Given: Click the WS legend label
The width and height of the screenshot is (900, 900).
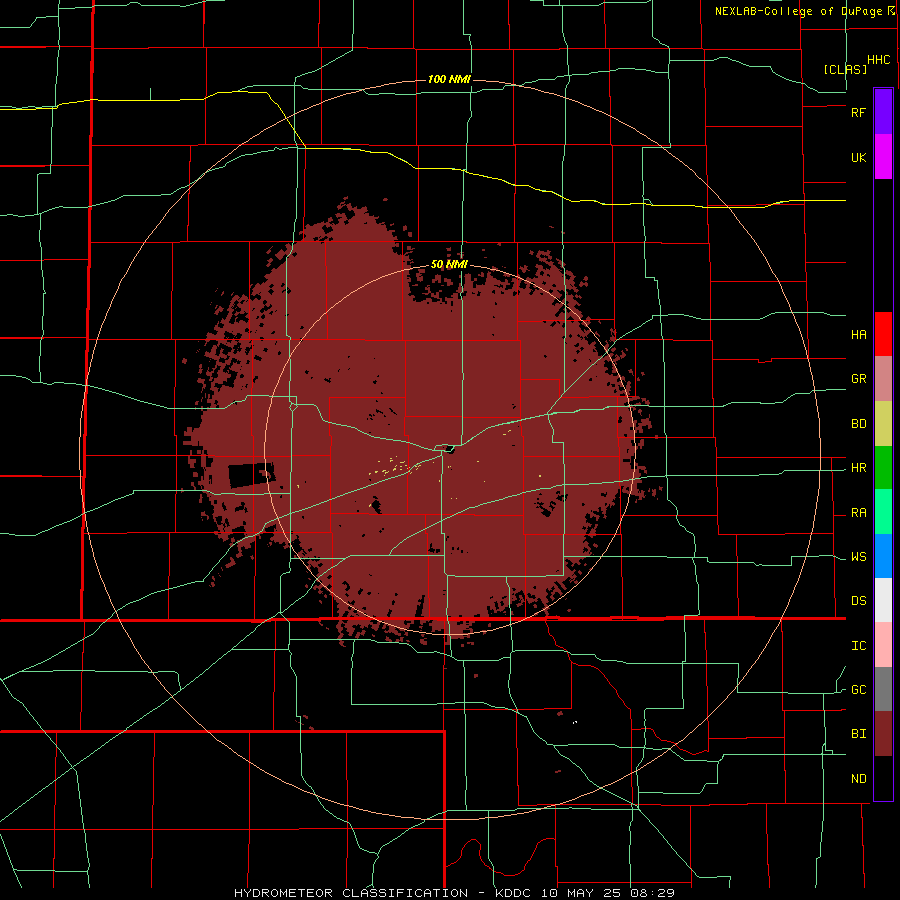Looking at the screenshot, I should pyautogui.click(x=858, y=557).
